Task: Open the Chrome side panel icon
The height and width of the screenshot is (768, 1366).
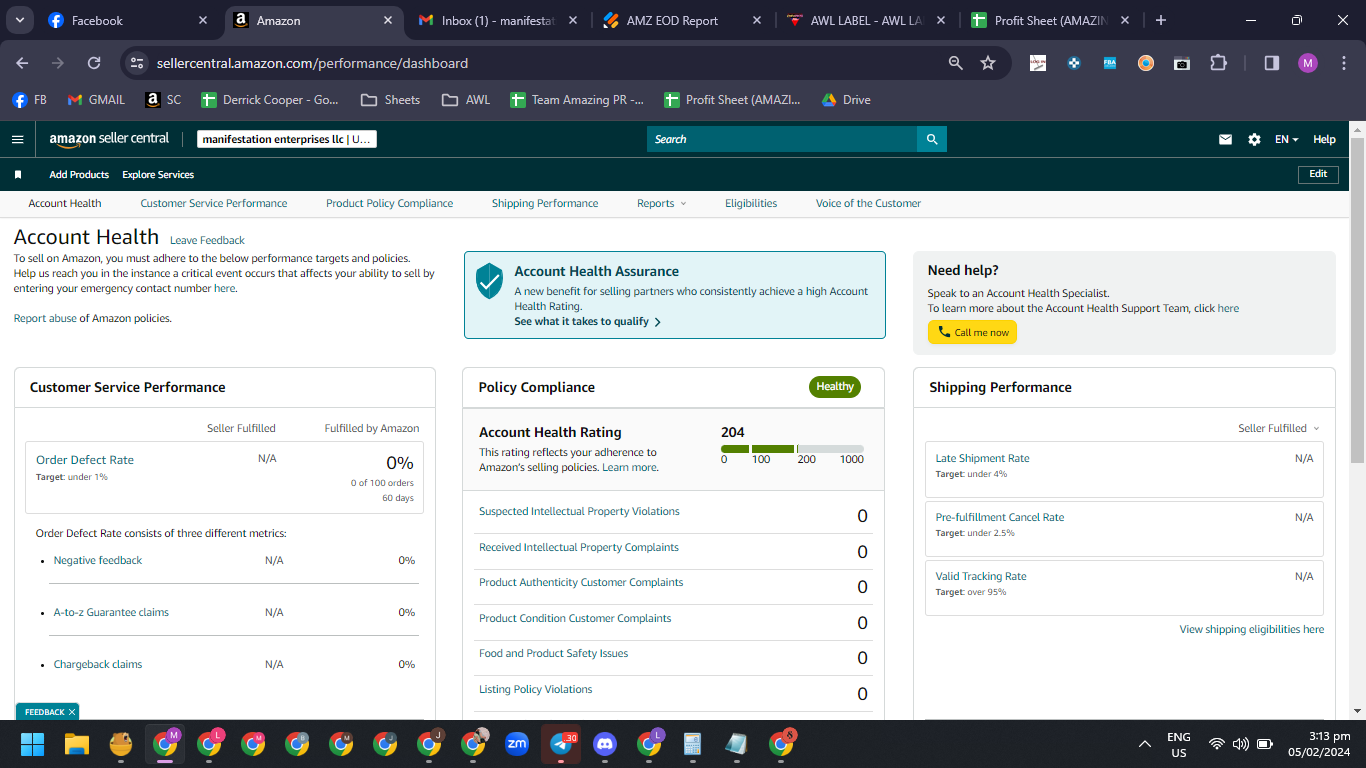Action: pos(1272,63)
